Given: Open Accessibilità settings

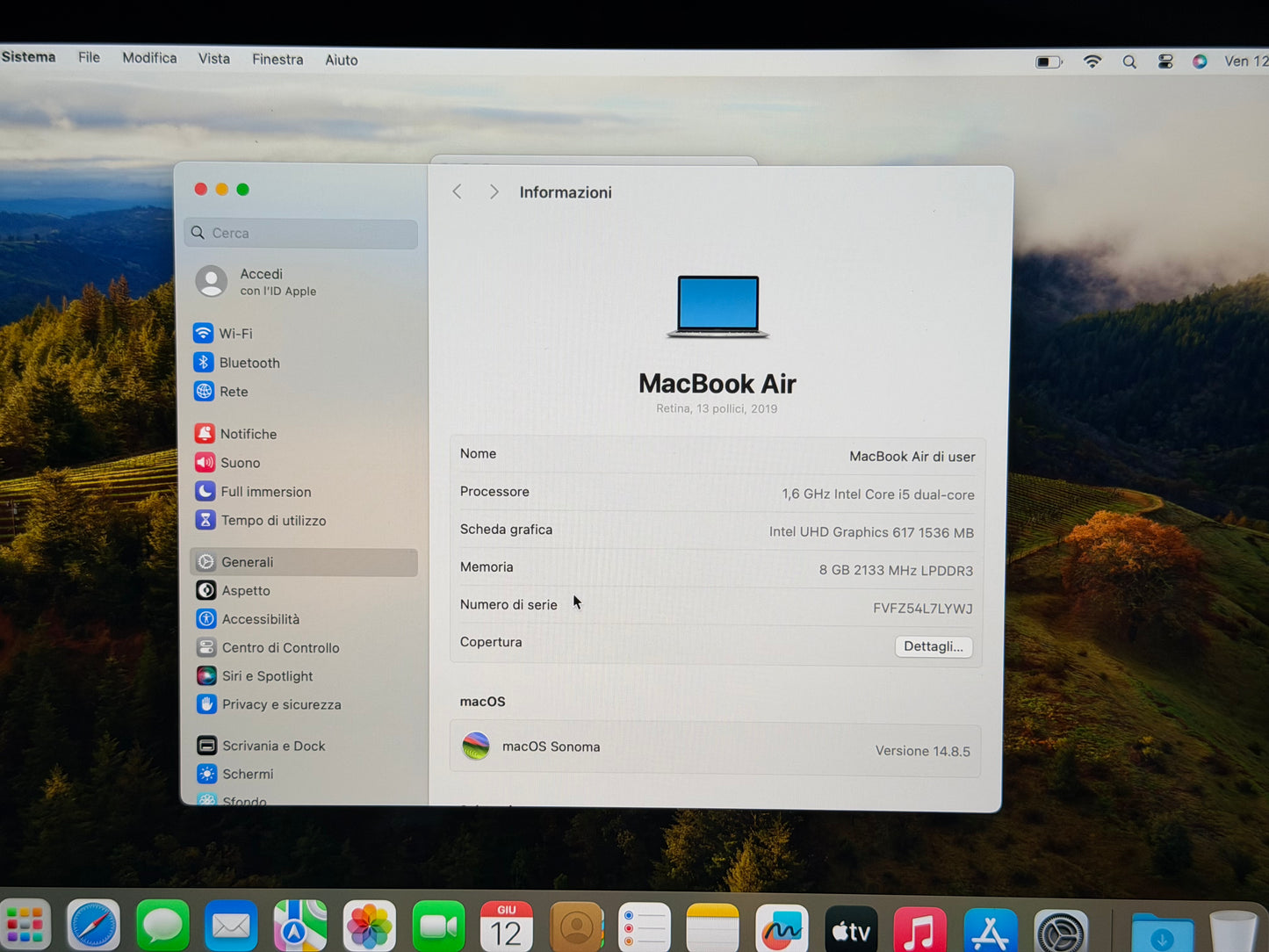Looking at the screenshot, I should coord(249,619).
